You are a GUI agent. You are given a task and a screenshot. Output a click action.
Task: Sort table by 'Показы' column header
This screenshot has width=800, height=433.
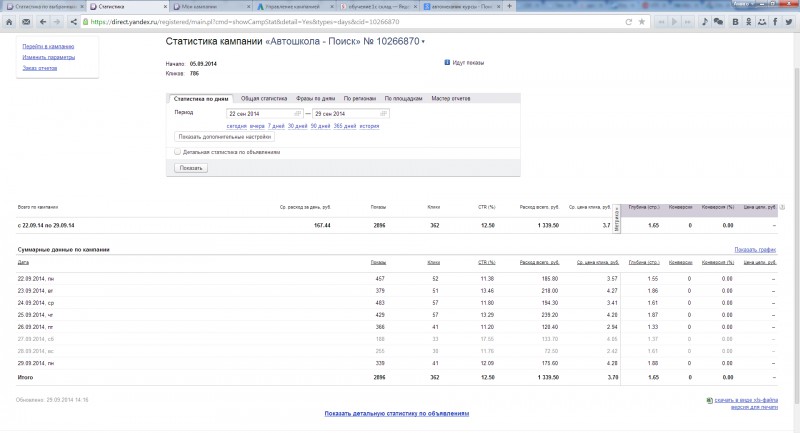point(378,262)
